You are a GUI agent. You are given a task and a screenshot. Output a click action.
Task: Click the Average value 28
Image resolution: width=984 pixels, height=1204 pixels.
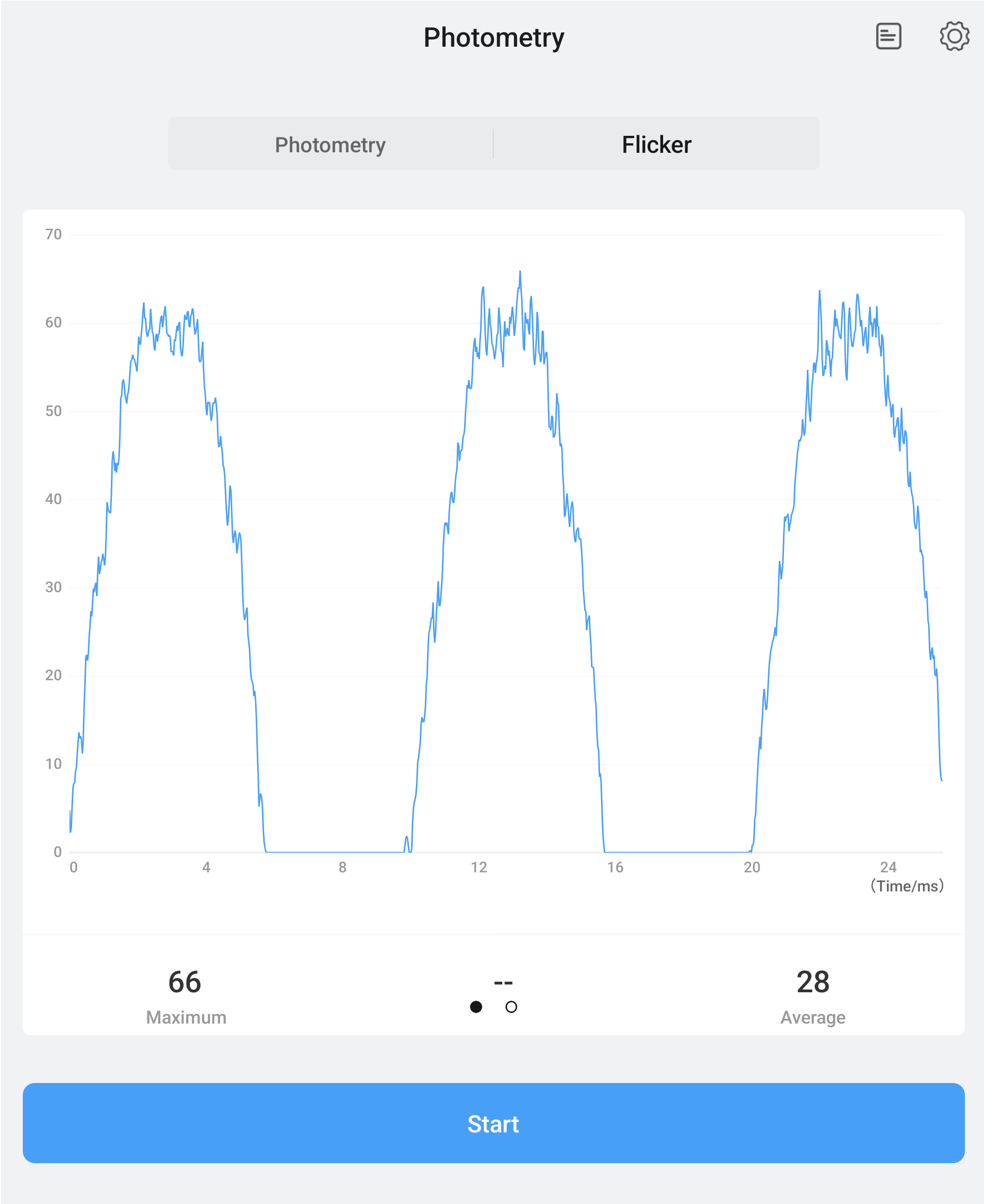[813, 982]
